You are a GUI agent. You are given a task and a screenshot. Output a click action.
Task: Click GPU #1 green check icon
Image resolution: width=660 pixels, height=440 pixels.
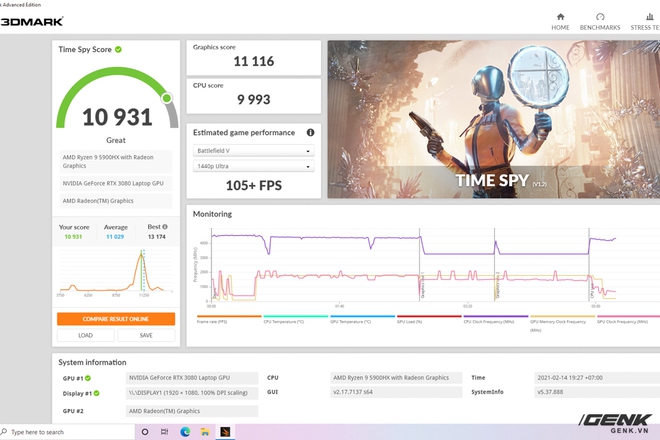pyautogui.click(x=88, y=378)
